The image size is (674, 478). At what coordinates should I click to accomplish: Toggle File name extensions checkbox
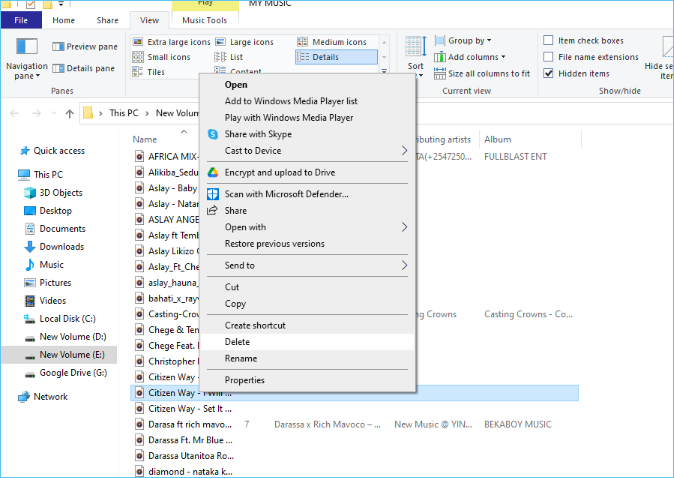coord(548,57)
